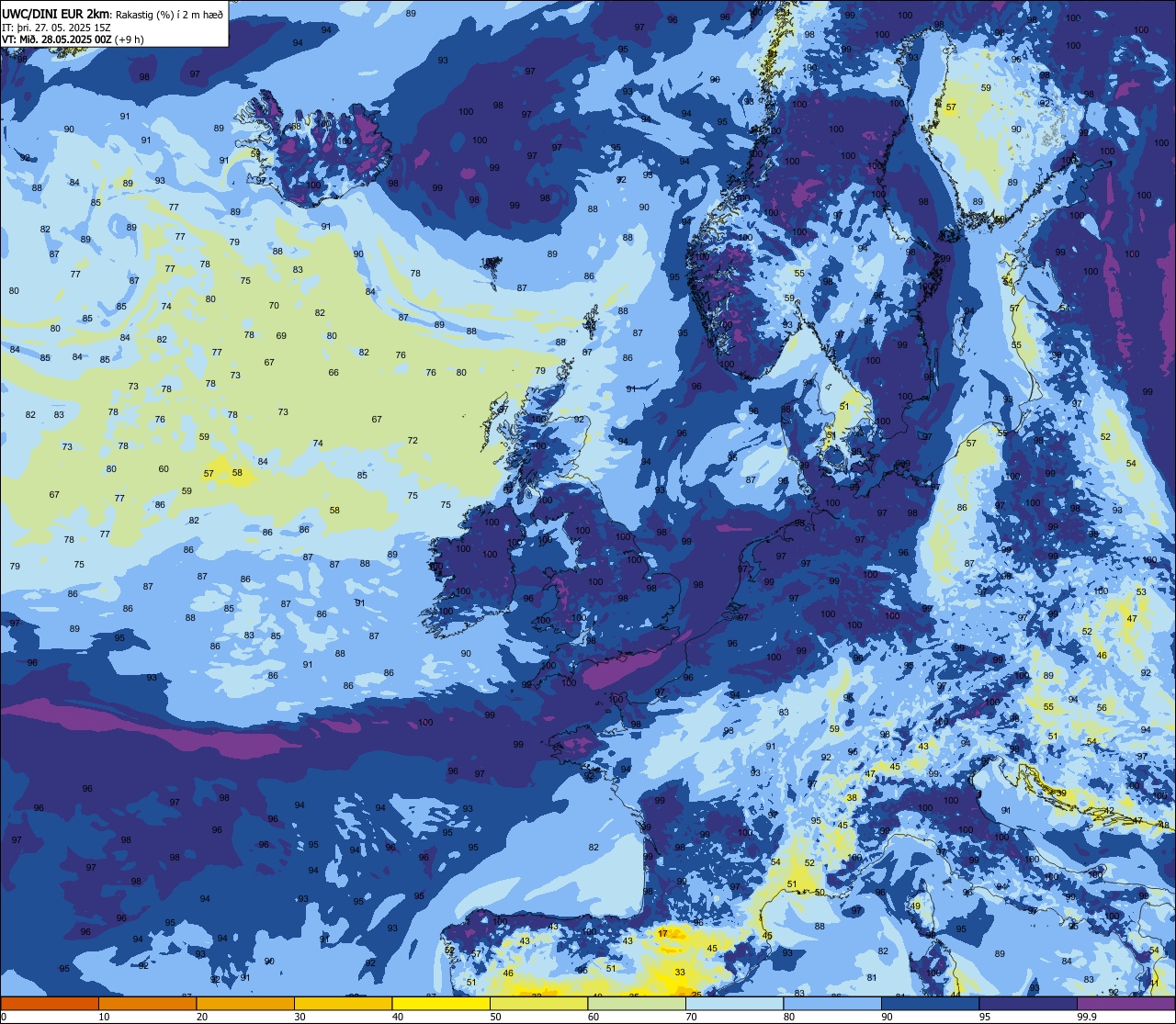Click the dark orange 0–10 legend swatch
The image size is (1176, 1024).
(x=50, y=1004)
